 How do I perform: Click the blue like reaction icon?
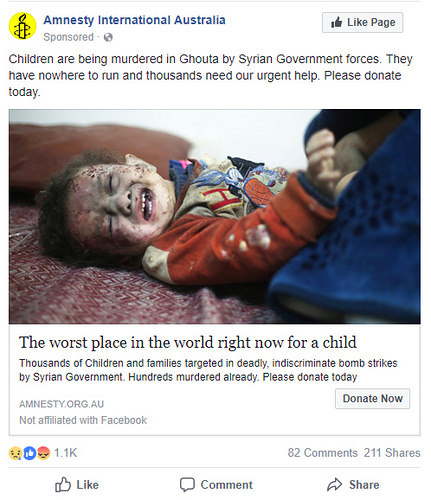(29, 453)
